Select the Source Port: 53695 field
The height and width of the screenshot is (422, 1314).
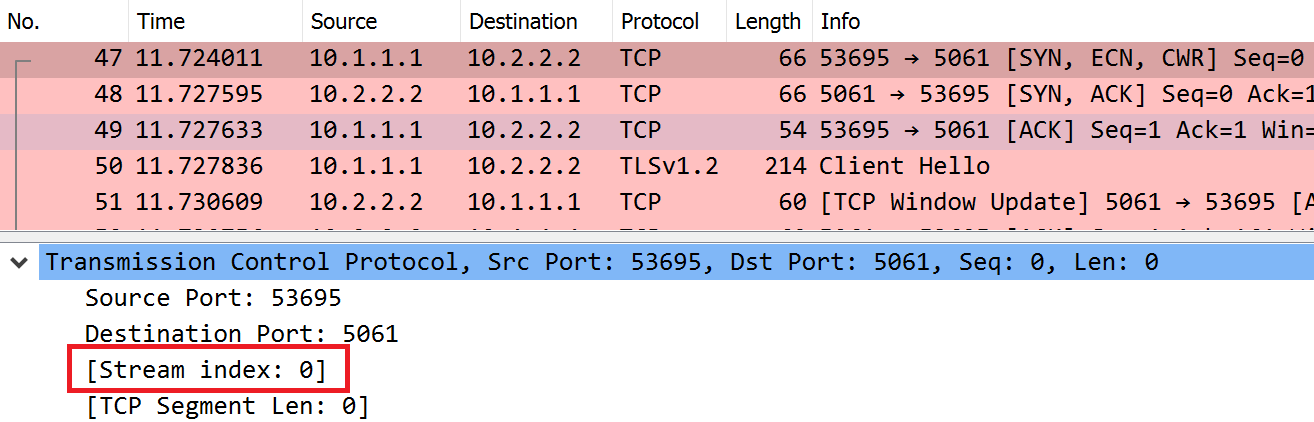(213, 298)
